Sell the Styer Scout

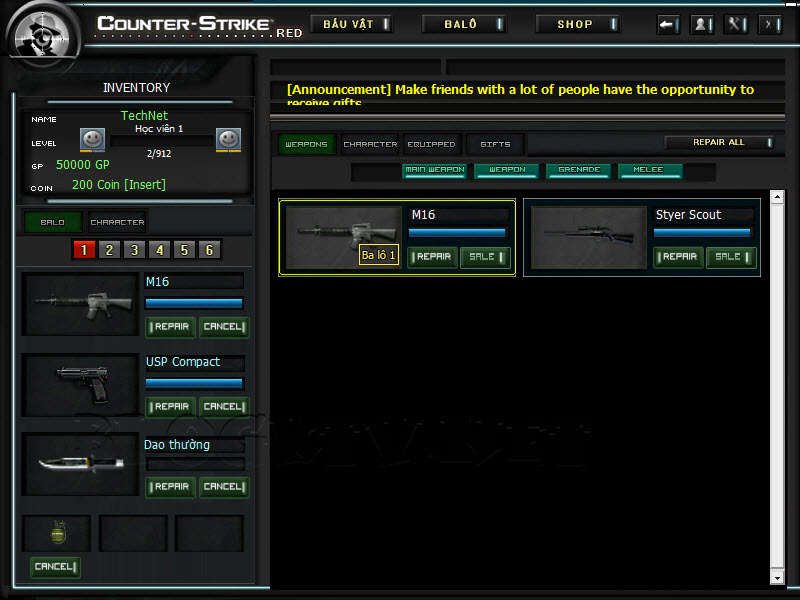point(731,257)
